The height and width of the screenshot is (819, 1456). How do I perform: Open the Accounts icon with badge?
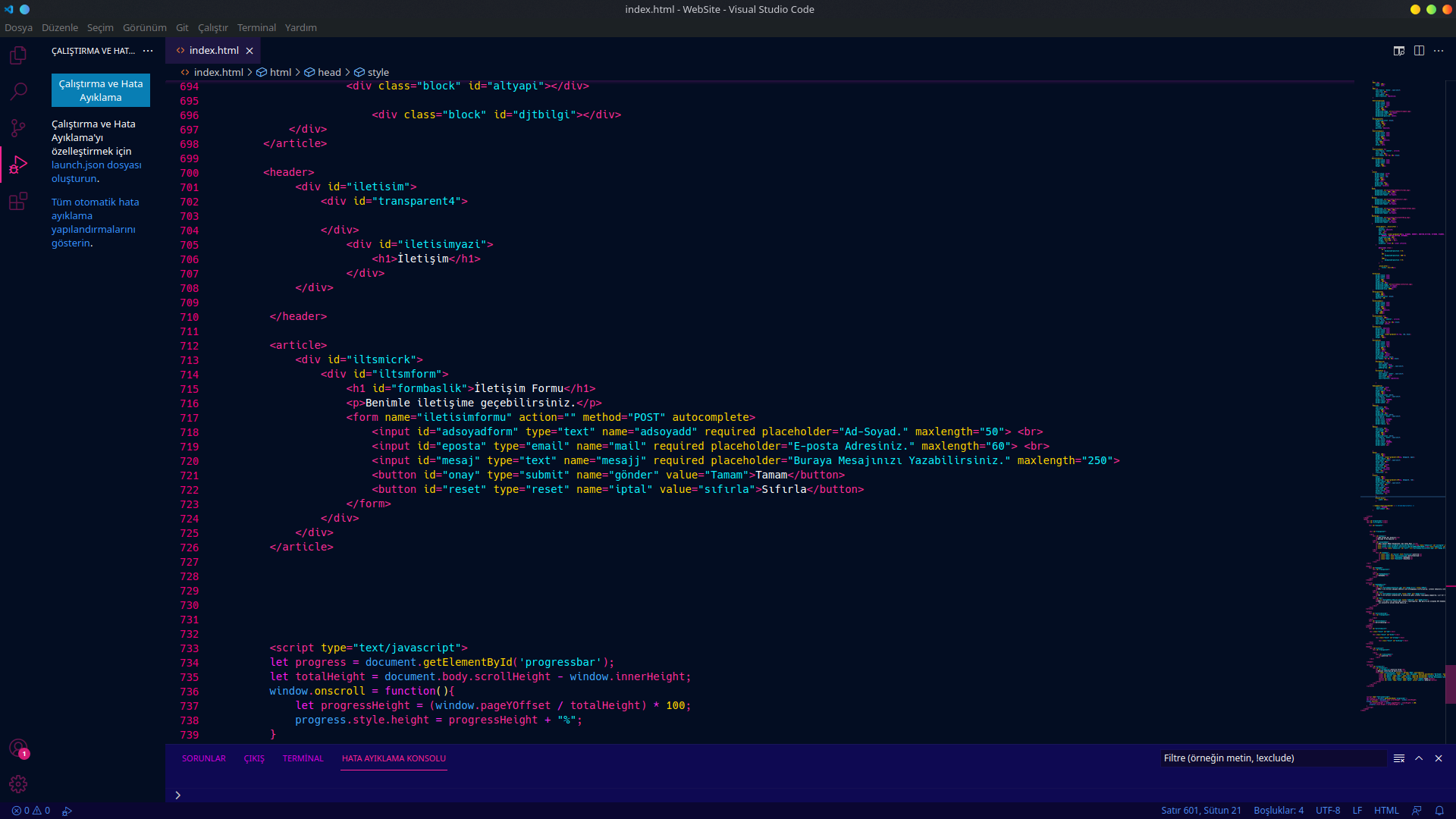(x=18, y=748)
